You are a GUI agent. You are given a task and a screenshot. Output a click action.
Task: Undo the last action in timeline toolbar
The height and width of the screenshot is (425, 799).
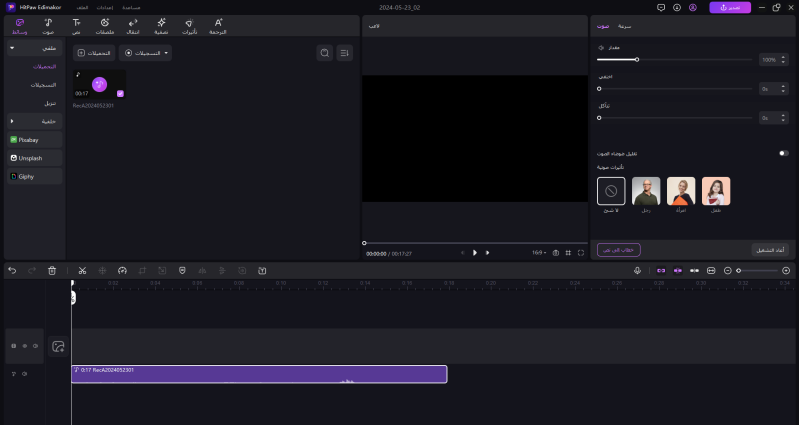pos(12,271)
